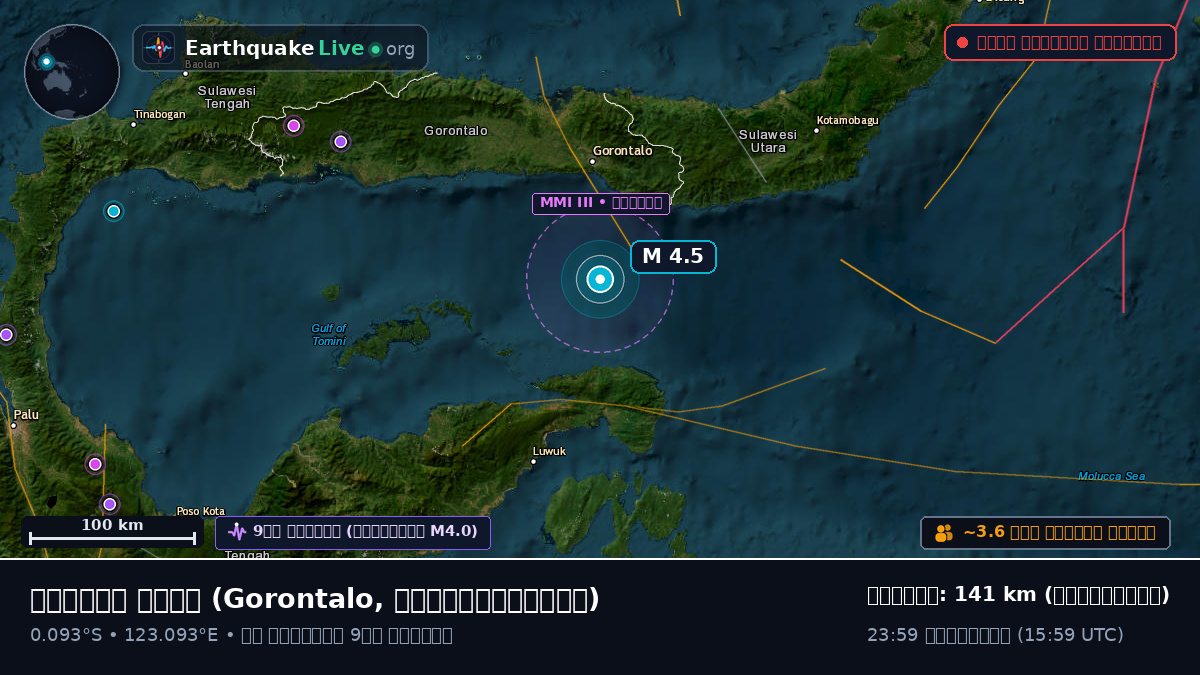Select the Luwuk city label
Image resolution: width=1200 pixels, height=675 pixels.
point(548,453)
